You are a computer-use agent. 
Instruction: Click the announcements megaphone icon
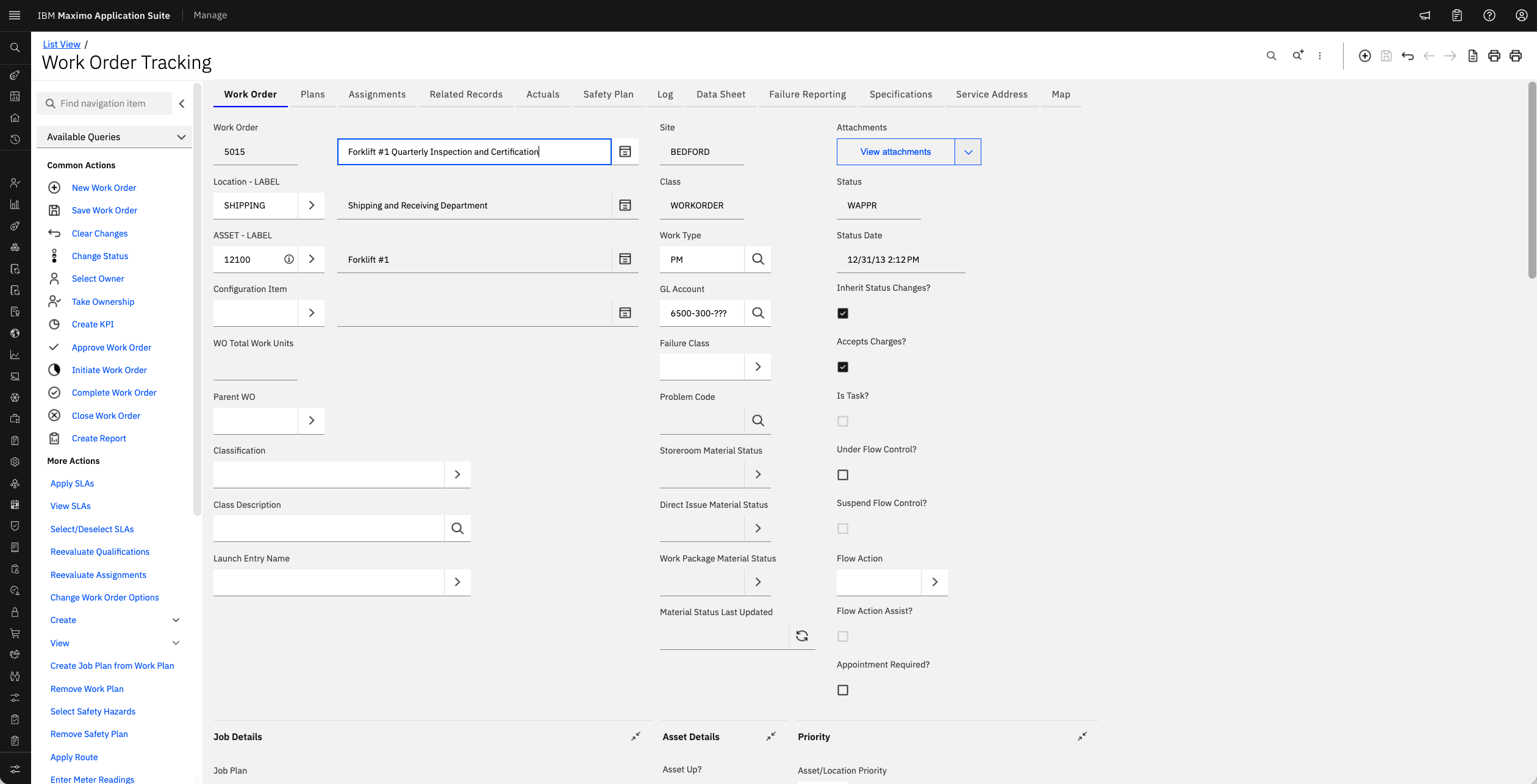click(x=1425, y=15)
